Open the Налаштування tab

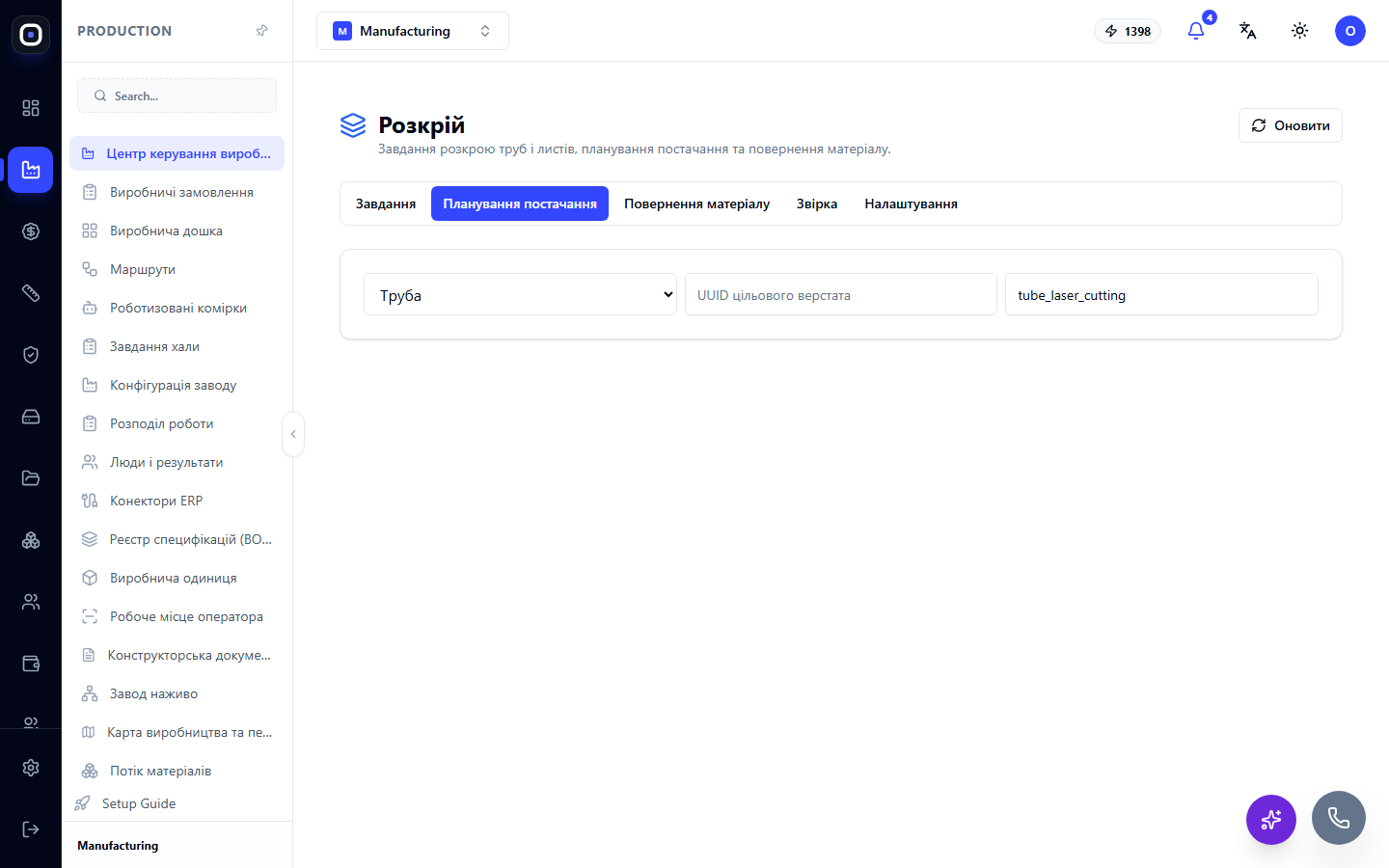tap(912, 203)
